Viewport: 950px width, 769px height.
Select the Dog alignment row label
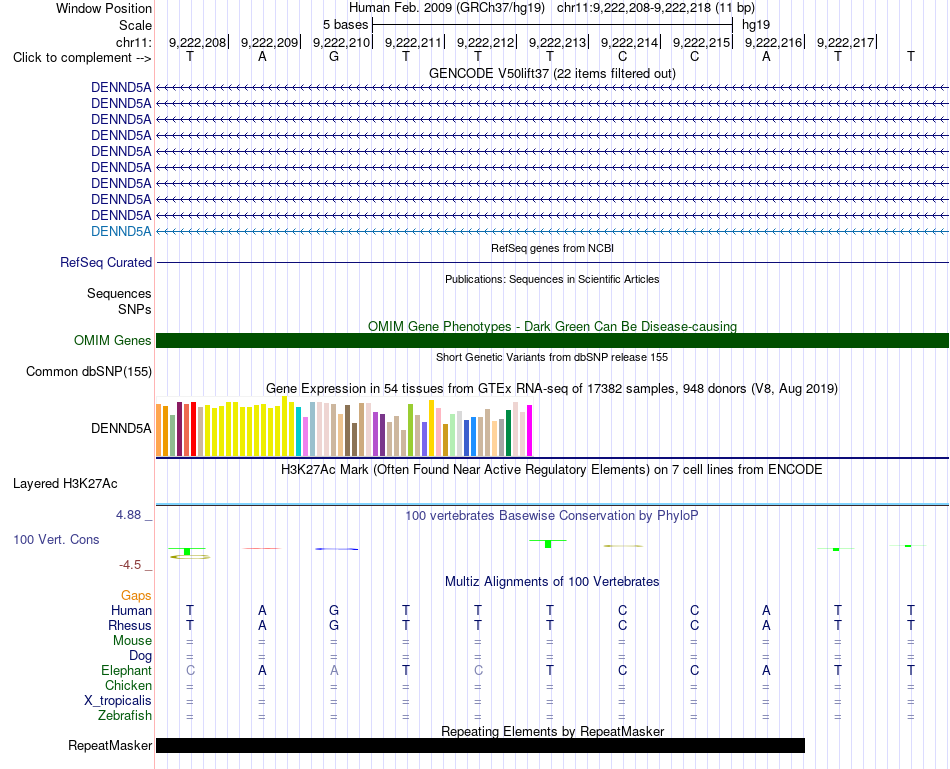[x=140, y=656]
